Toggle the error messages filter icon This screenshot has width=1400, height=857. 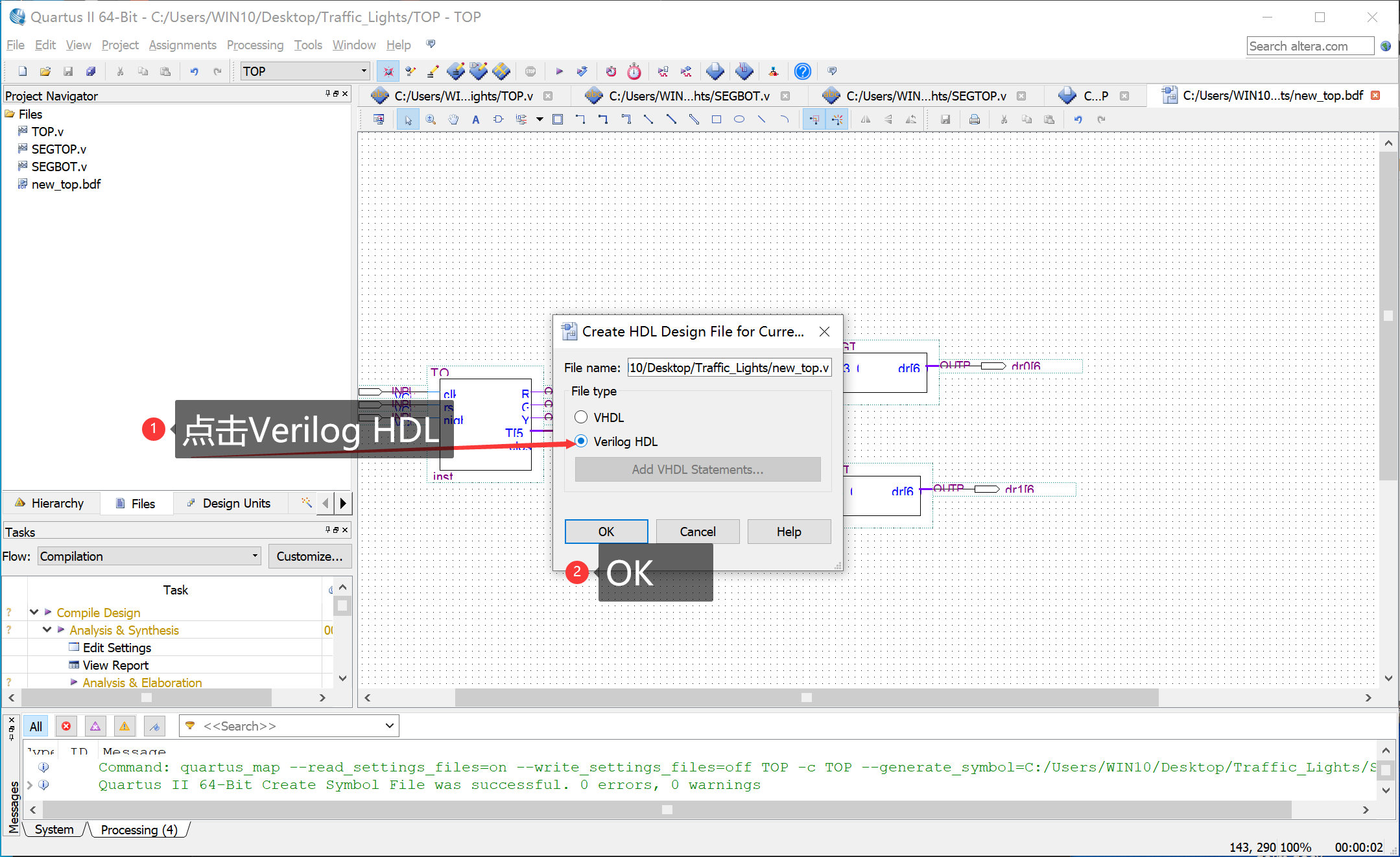[x=66, y=726]
